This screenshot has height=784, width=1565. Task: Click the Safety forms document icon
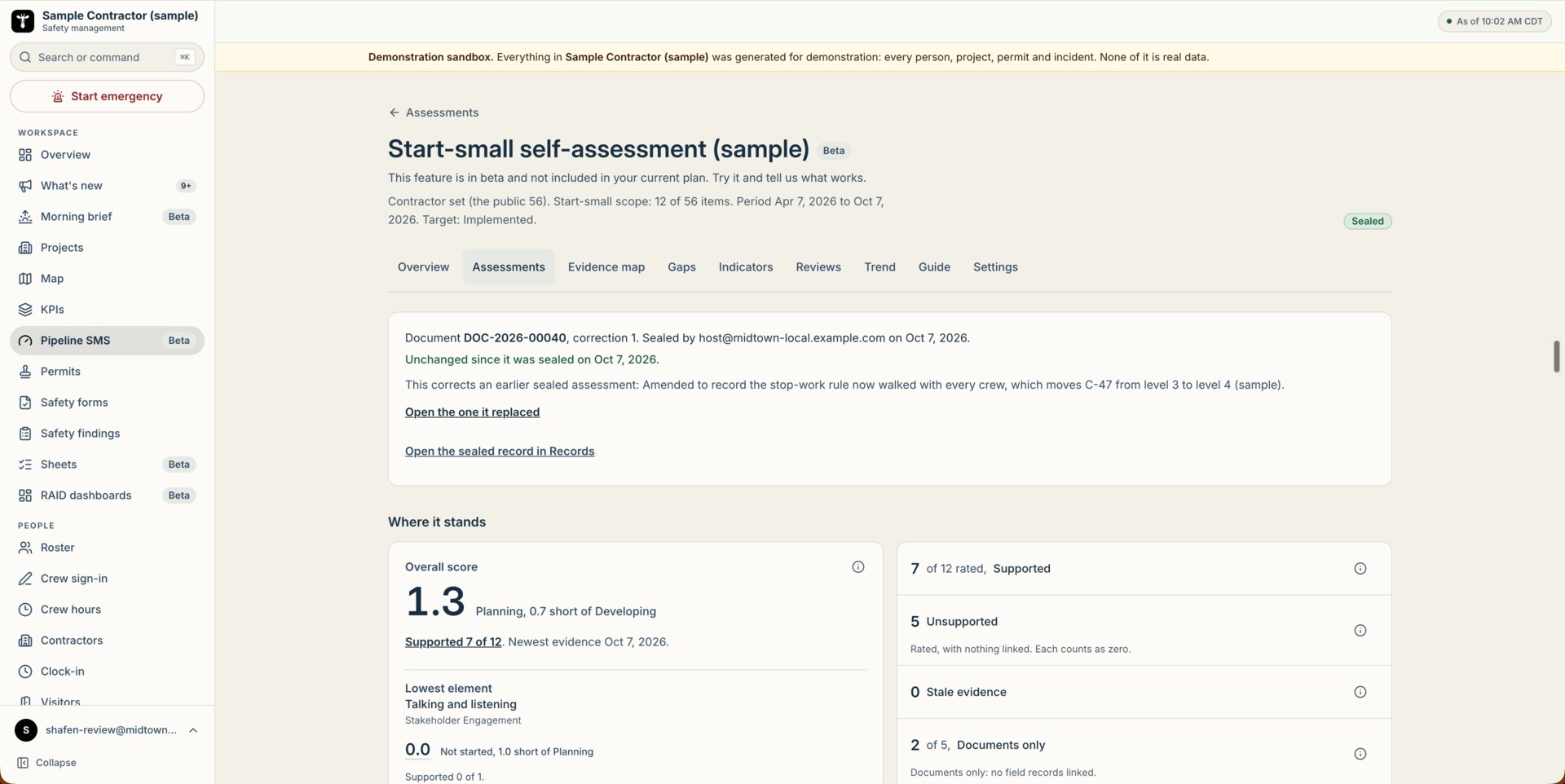pyautogui.click(x=25, y=403)
